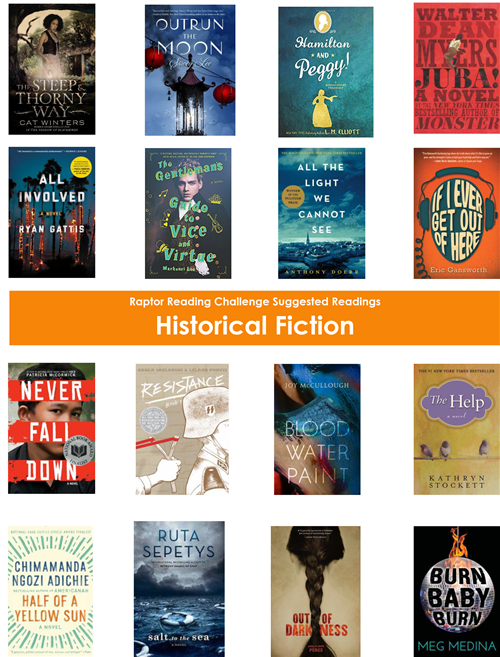Image resolution: width=500 pixels, height=657 pixels.
Task: Click The Help by Kathryn Stockett
Action: (x=457, y=429)
